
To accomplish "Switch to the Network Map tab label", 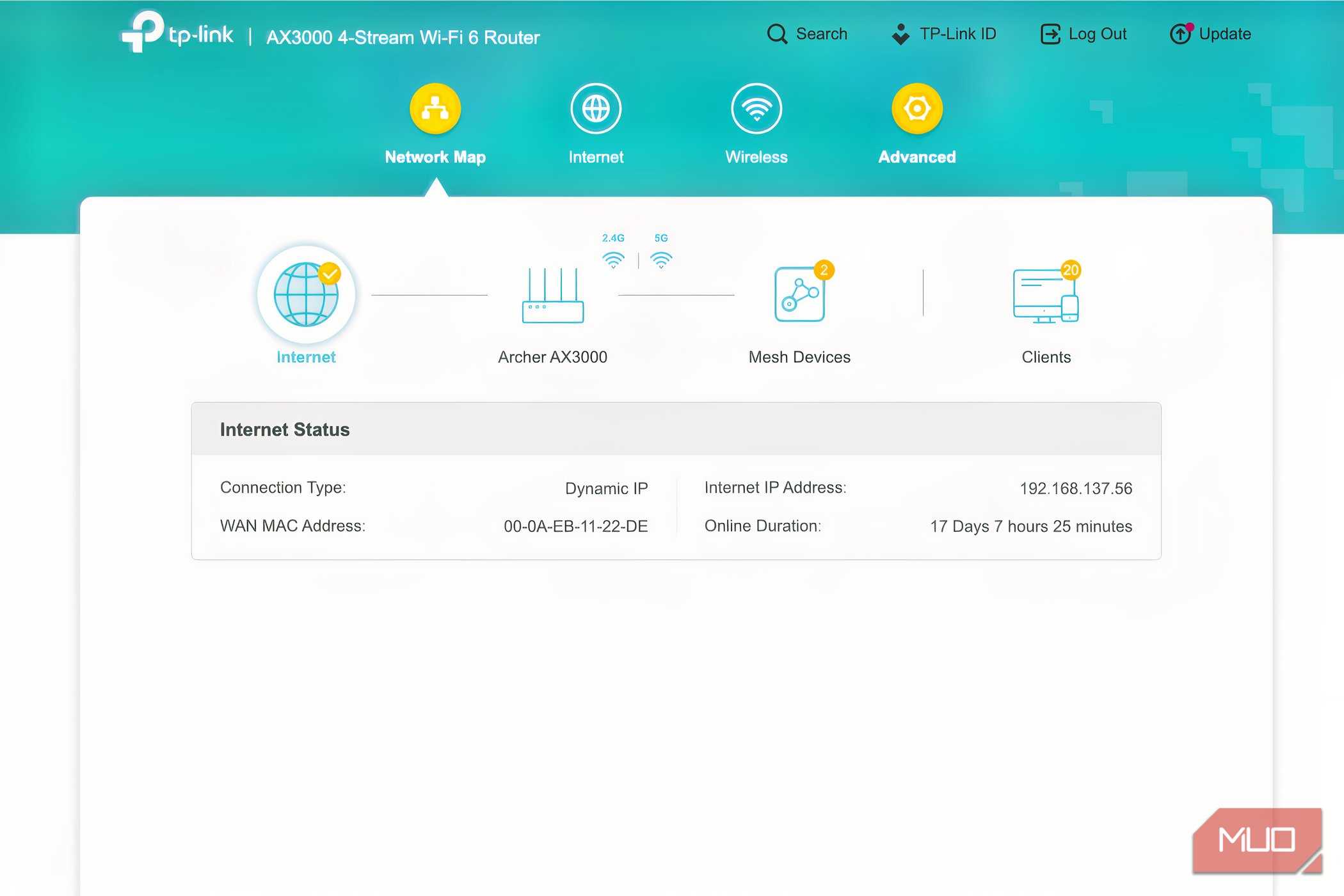I will pyautogui.click(x=435, y=157).
